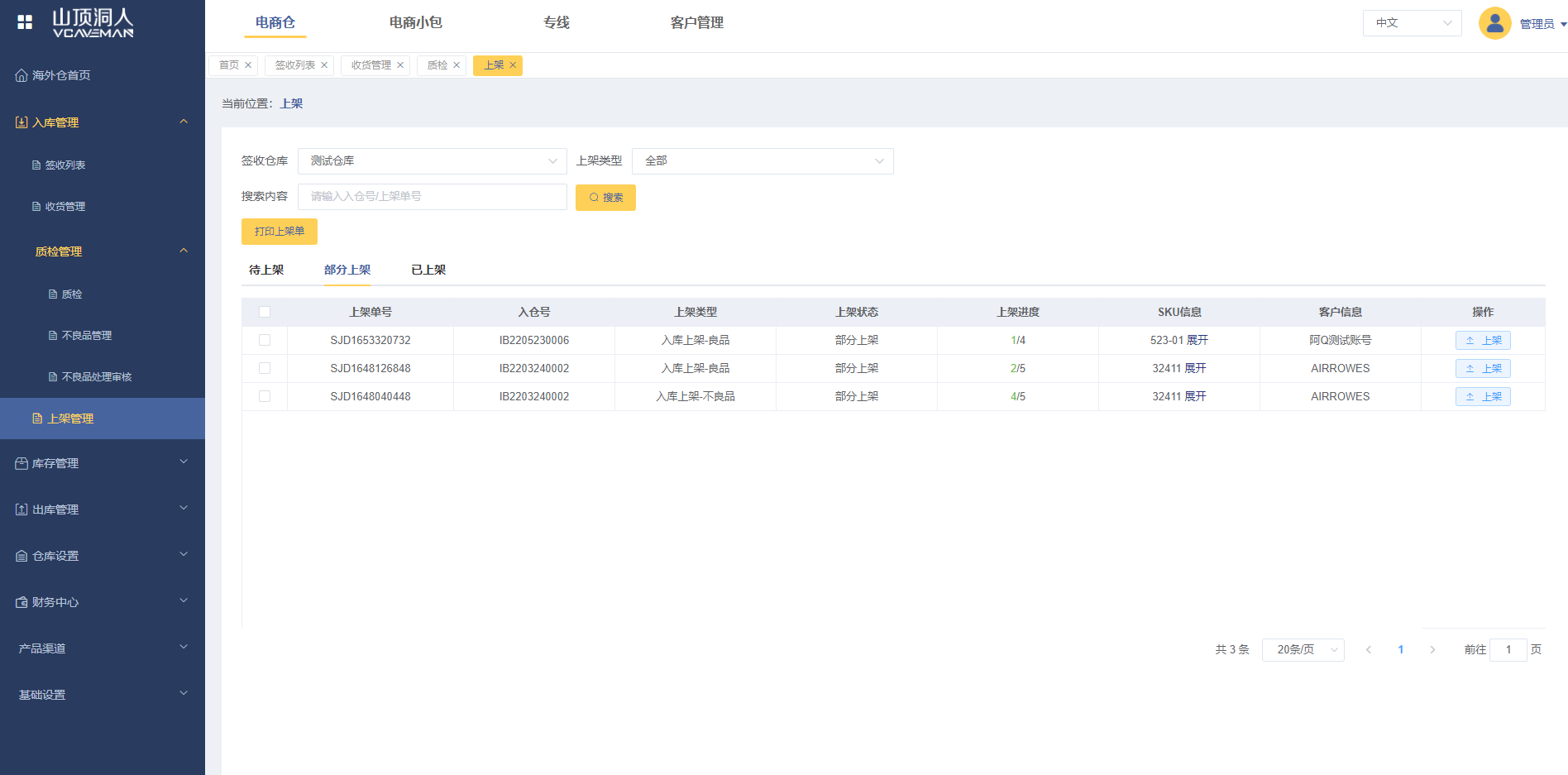Click the 打印上架单 button
This screenshot has width=1568, height=775.
(x=280, y=232)
